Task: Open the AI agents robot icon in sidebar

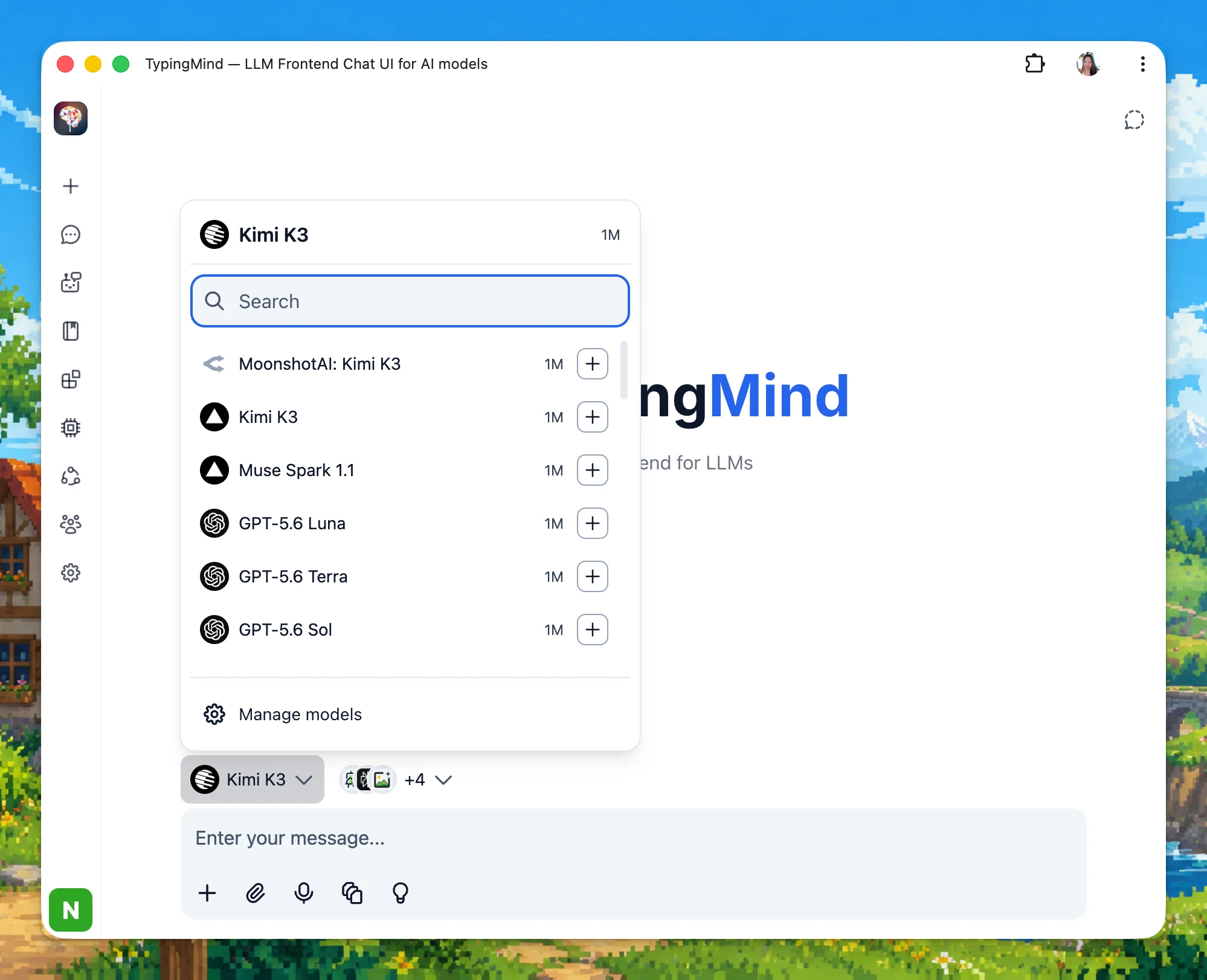Action: tap(71, 282)
